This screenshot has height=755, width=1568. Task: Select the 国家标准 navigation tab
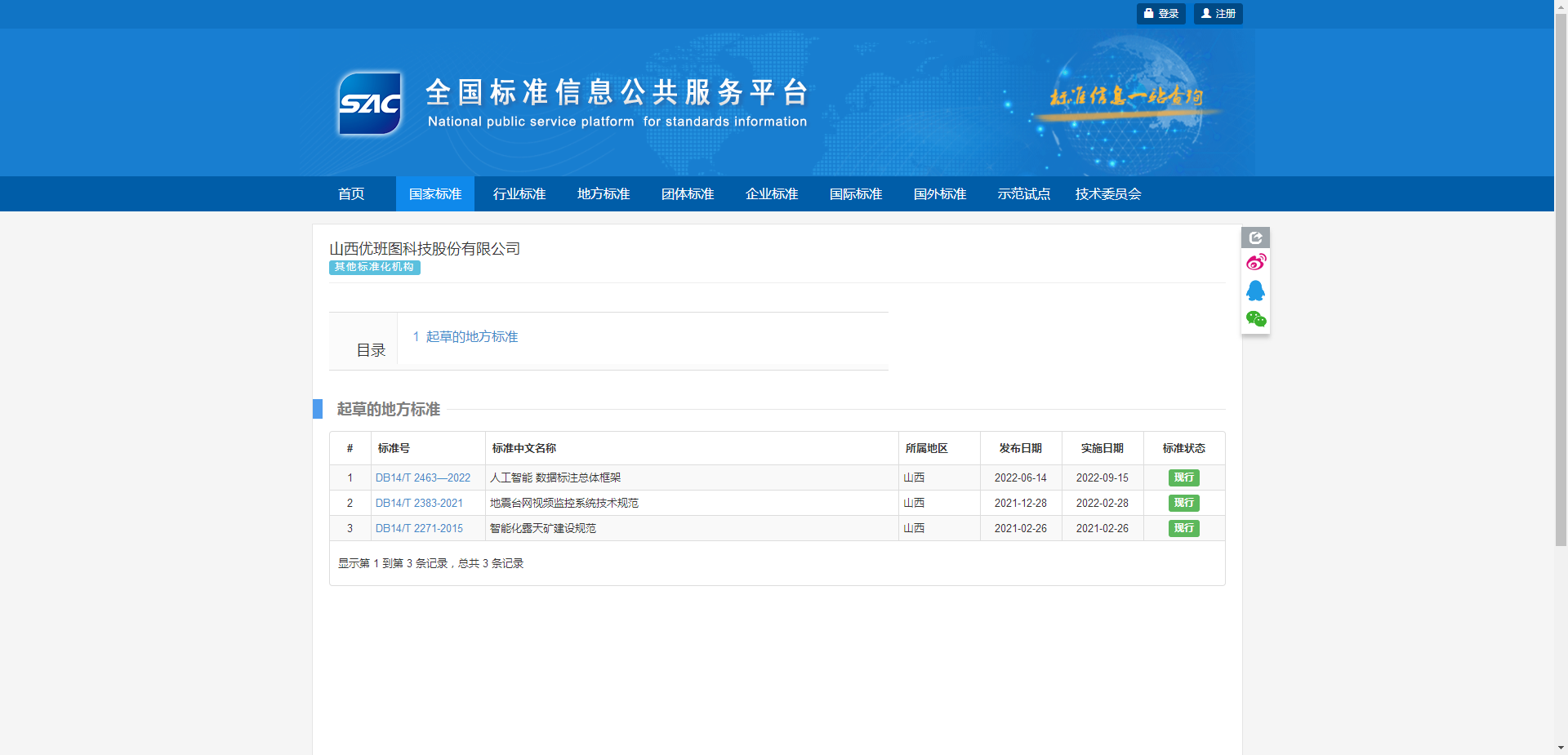435,194
